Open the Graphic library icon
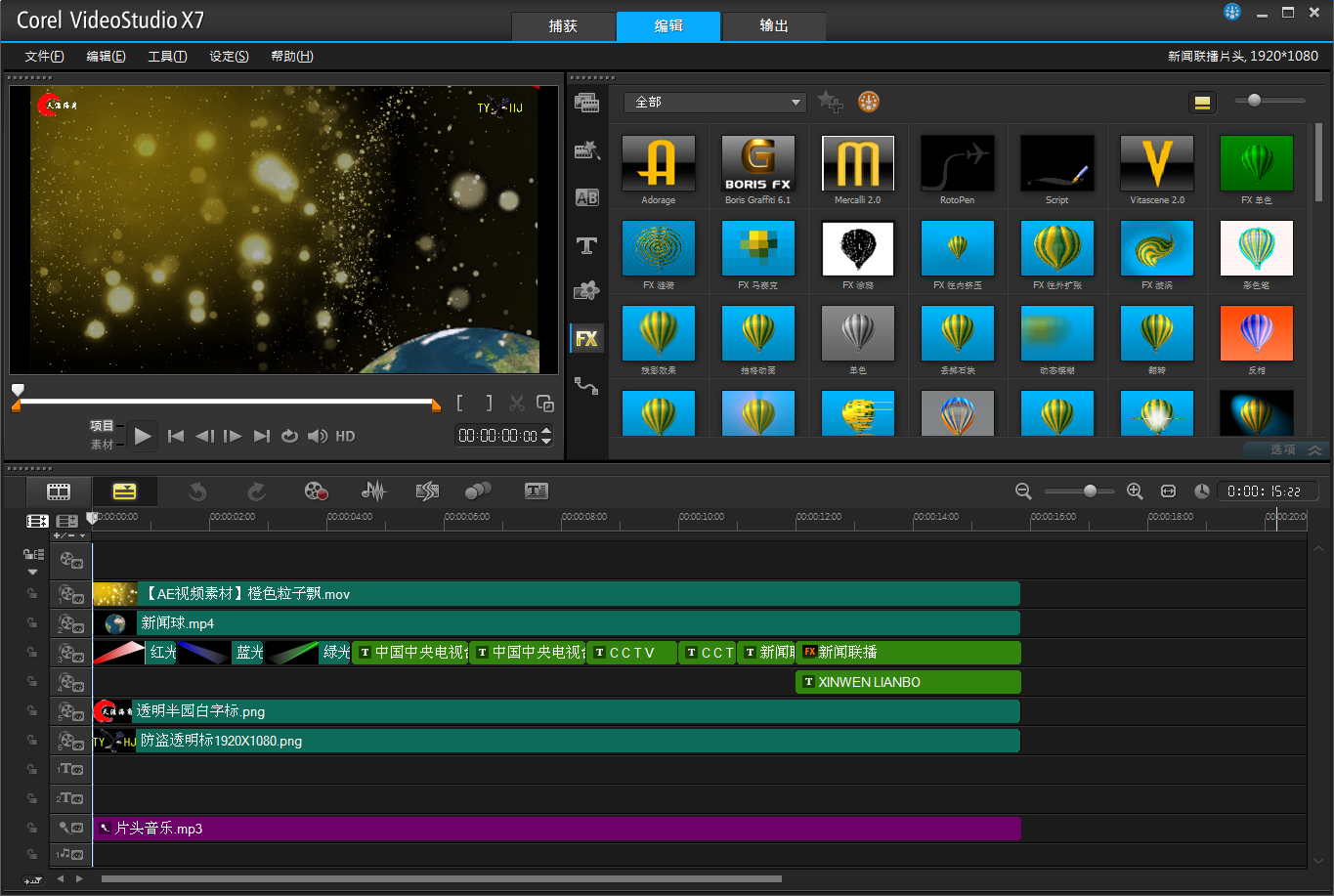This screenshot has height=896, width=1334. (586, 290)
